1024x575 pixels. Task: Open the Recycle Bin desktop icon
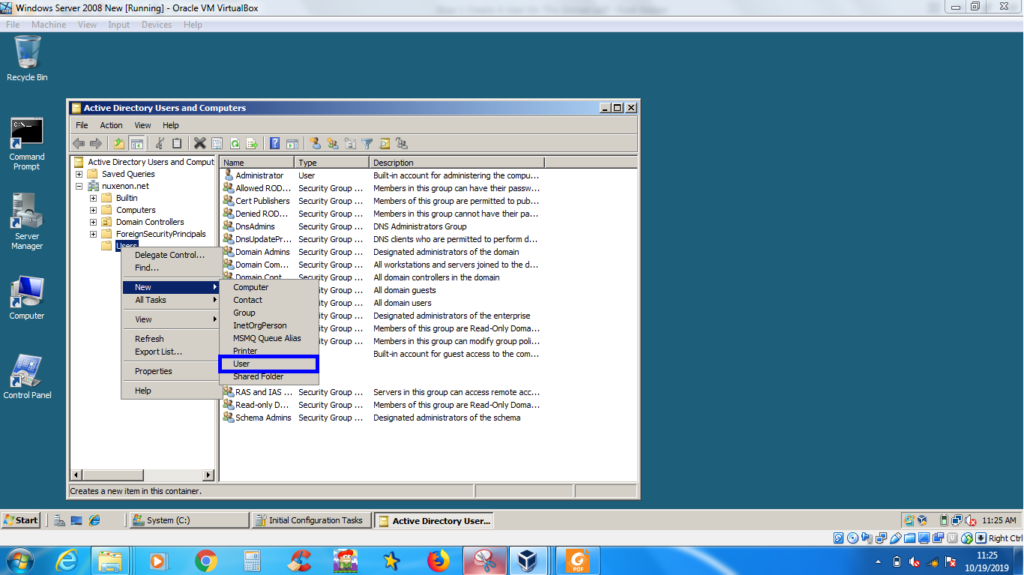(27, 59)
